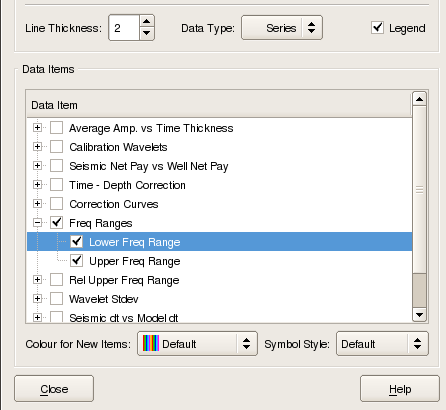Expand Seismic dt vs Model dt node
This screenshot has width=446, height=410.
click(x=37, y=318)
